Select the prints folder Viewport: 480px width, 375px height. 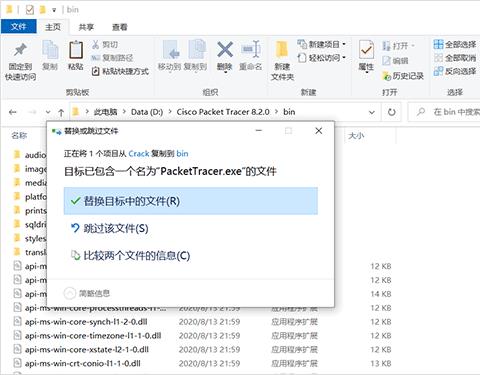tap(30, 211)
